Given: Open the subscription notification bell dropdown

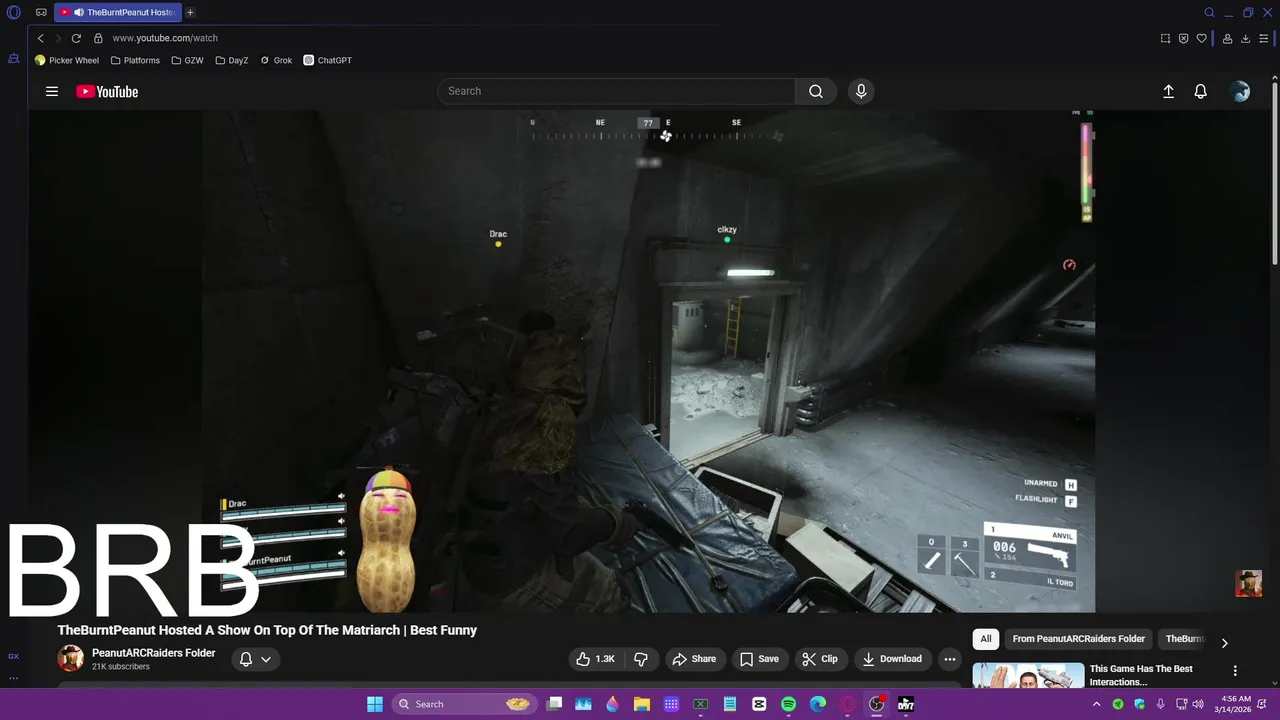Looking at the screenshot, I should (256, 659).
